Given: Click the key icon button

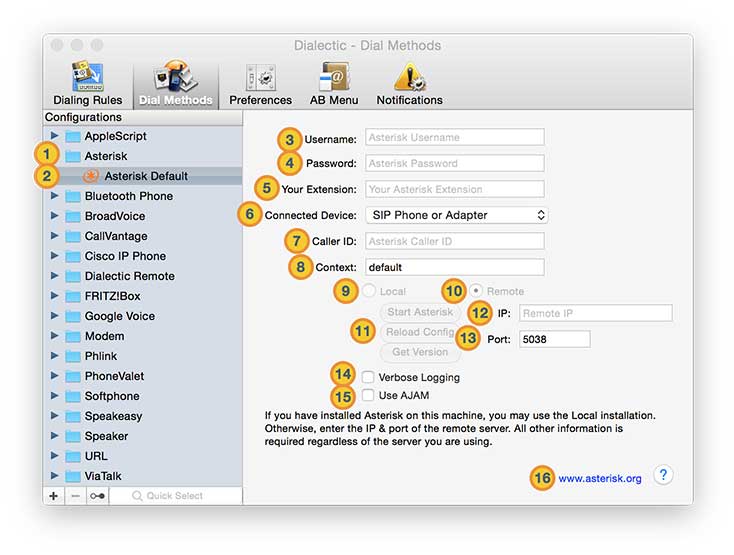Looking at the screenshot, I should coord(97,496).
